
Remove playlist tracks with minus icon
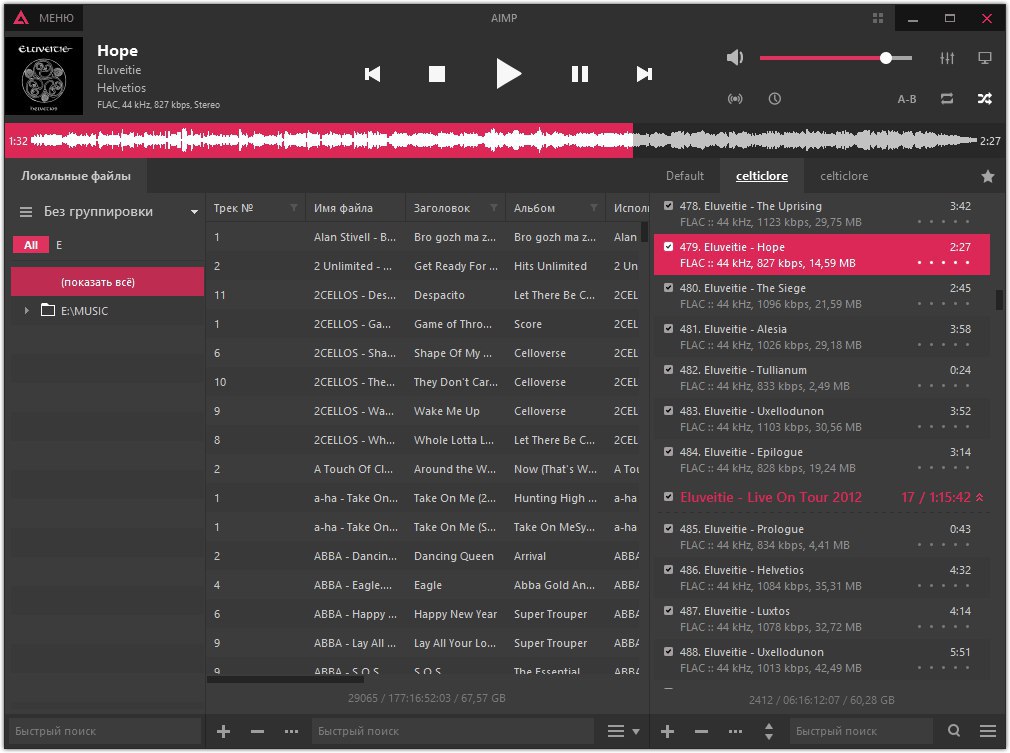coord(701,732)
